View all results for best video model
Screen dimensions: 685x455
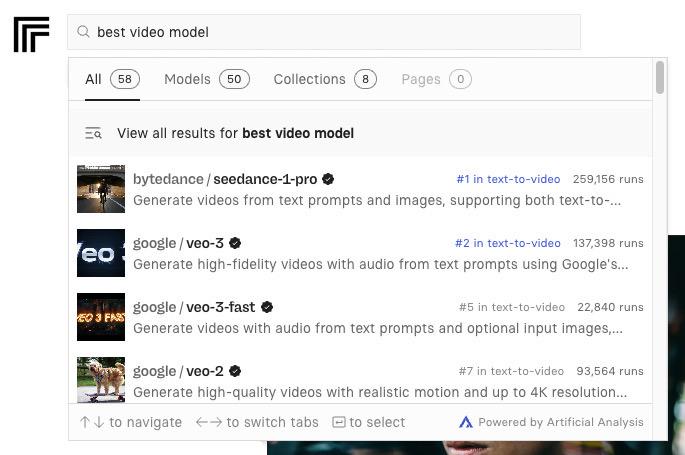(x=360, y=133)
